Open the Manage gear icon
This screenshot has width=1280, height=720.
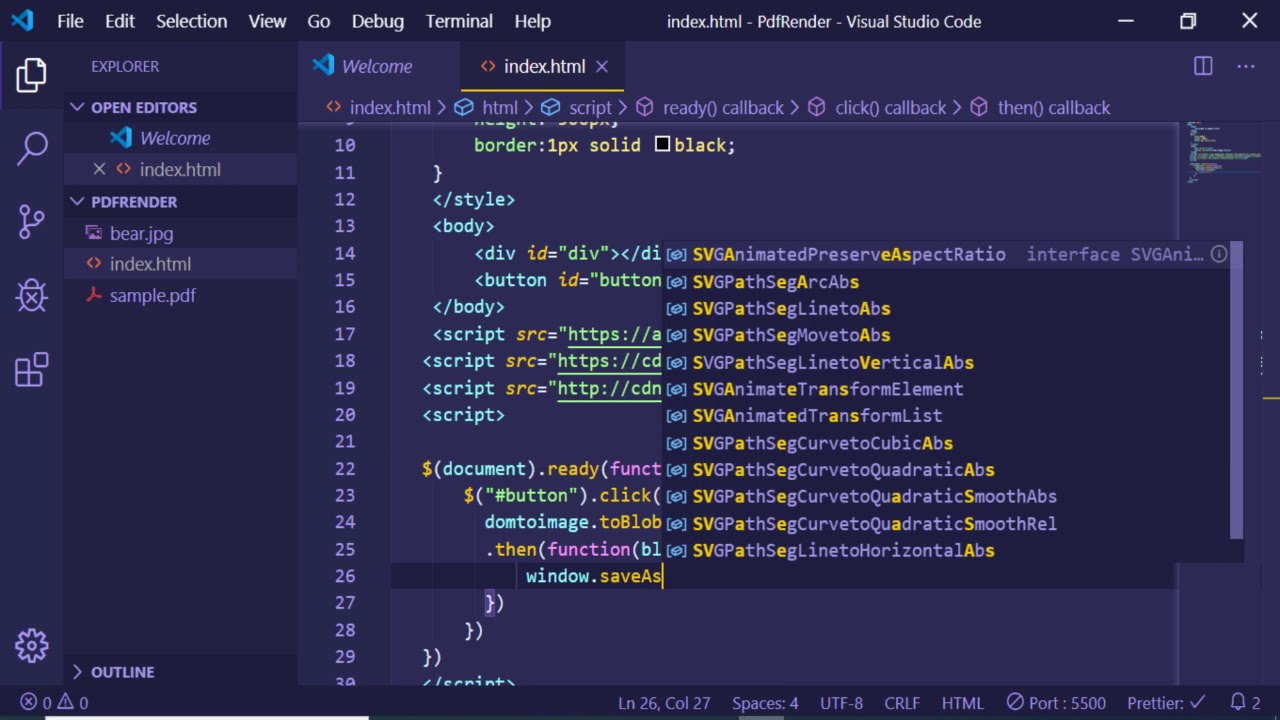click(x=32, y=645)
